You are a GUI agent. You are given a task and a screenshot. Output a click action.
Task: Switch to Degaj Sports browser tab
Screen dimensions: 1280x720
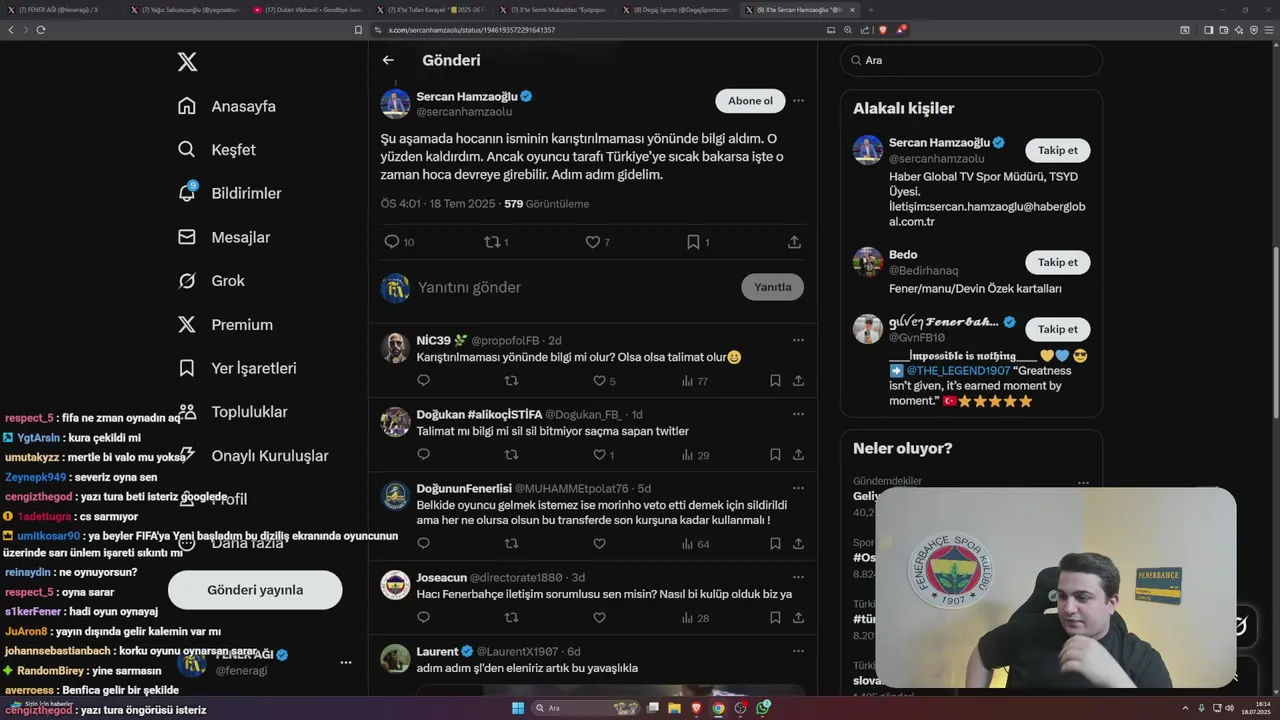677,9
